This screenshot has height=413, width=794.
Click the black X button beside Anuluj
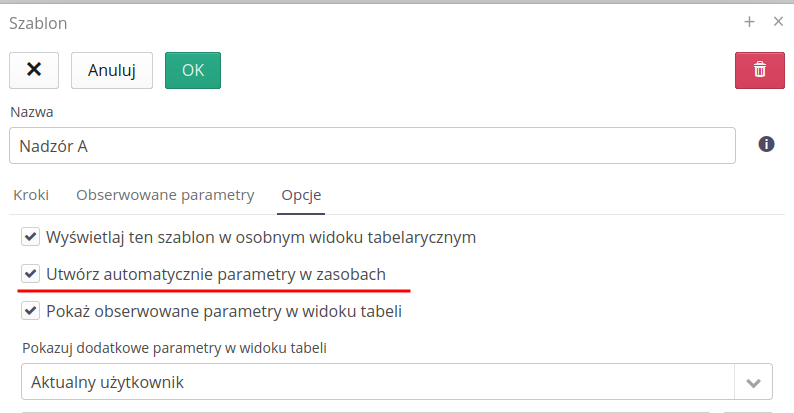(x=34, y=70)
